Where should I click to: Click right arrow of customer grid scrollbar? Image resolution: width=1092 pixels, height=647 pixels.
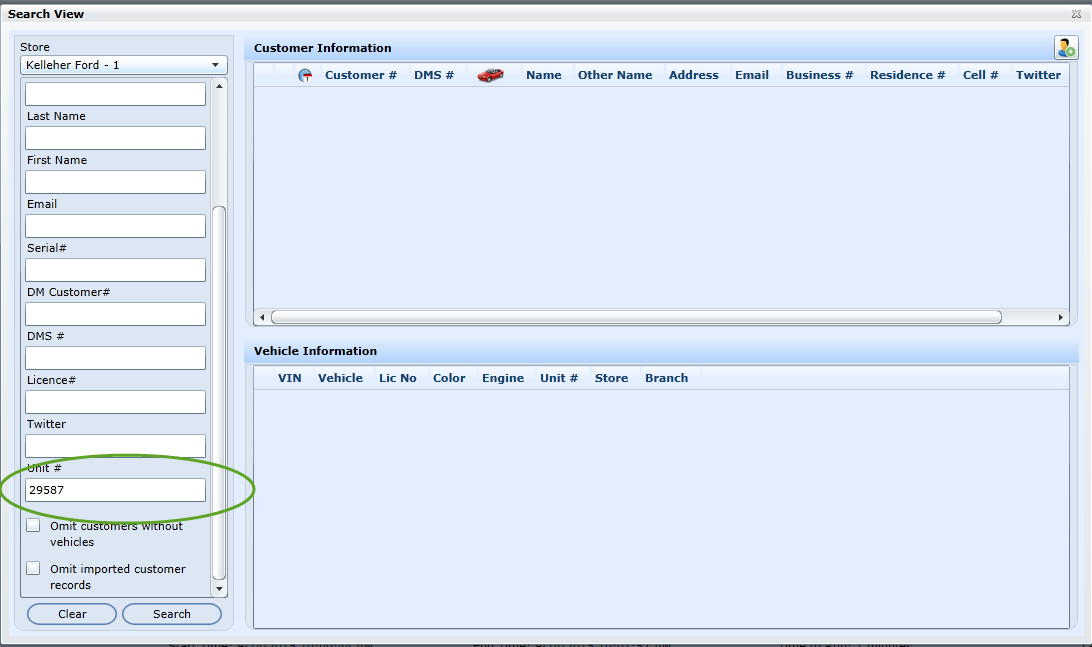coord(1061,317)
